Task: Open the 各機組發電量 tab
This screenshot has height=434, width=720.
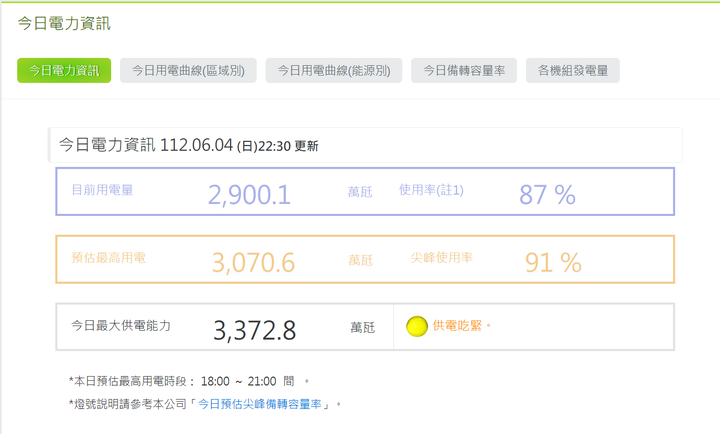Action: 573,70
